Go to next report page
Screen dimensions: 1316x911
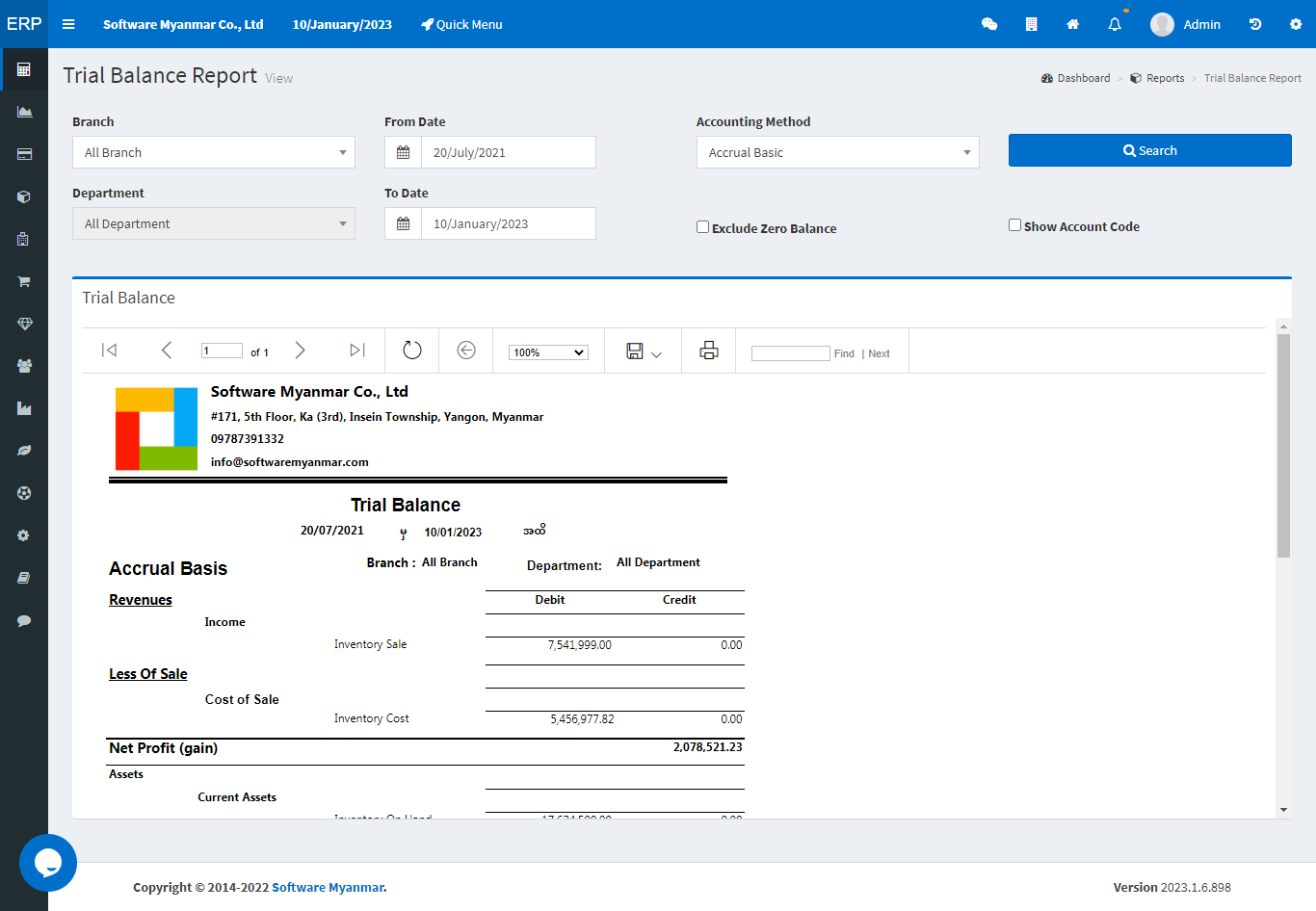coord(300,350)
